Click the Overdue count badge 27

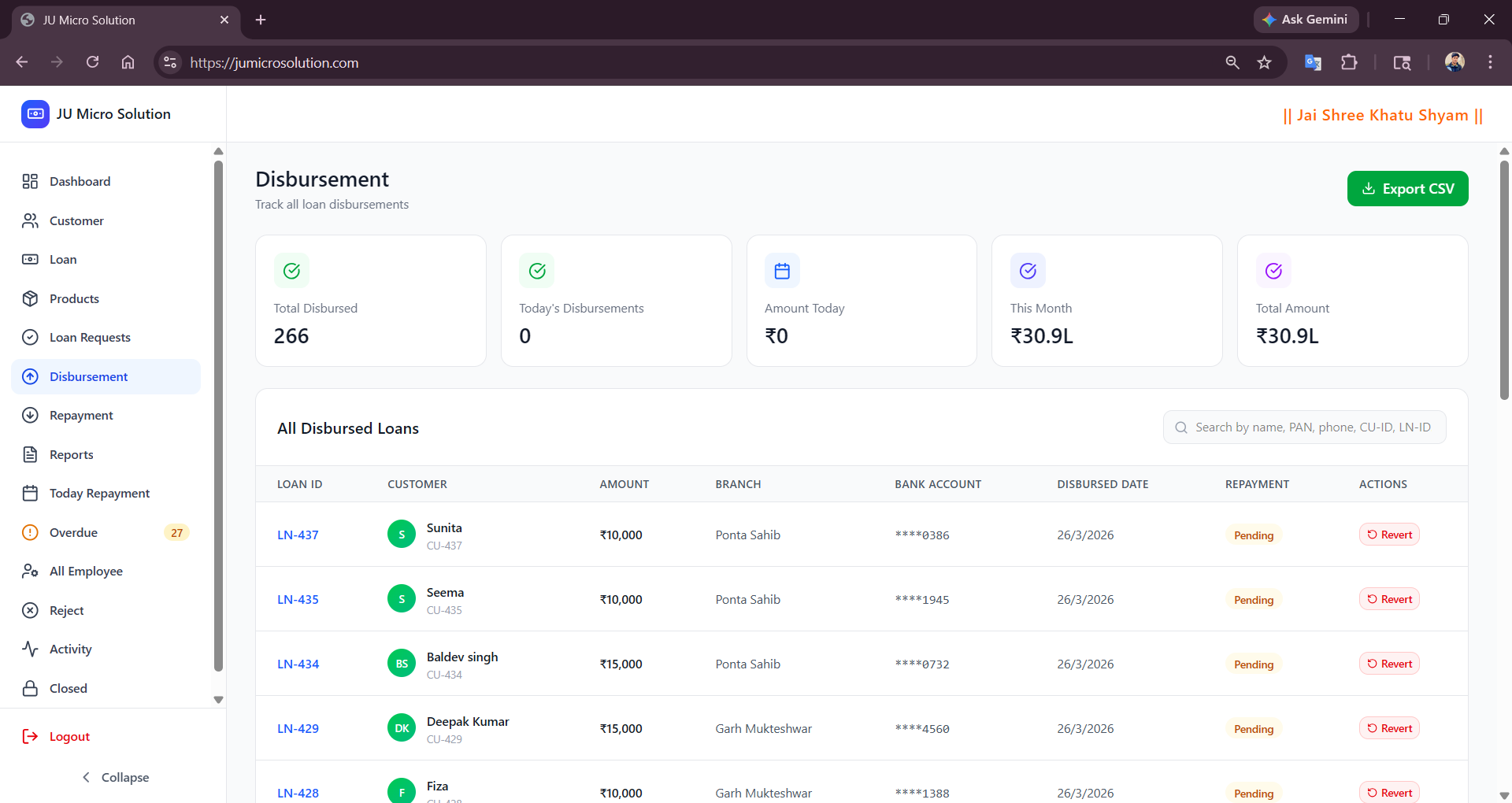click(x=176, y=533)
